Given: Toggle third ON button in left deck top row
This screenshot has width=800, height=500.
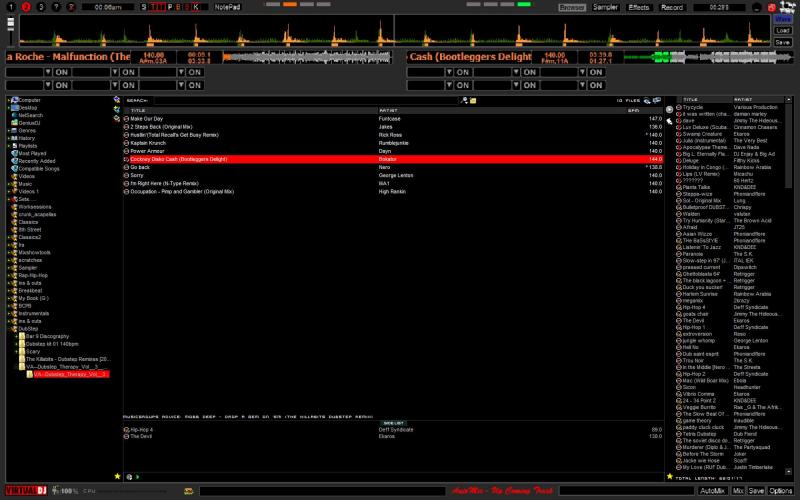Looking at the screenshot, I should [194, 72].
